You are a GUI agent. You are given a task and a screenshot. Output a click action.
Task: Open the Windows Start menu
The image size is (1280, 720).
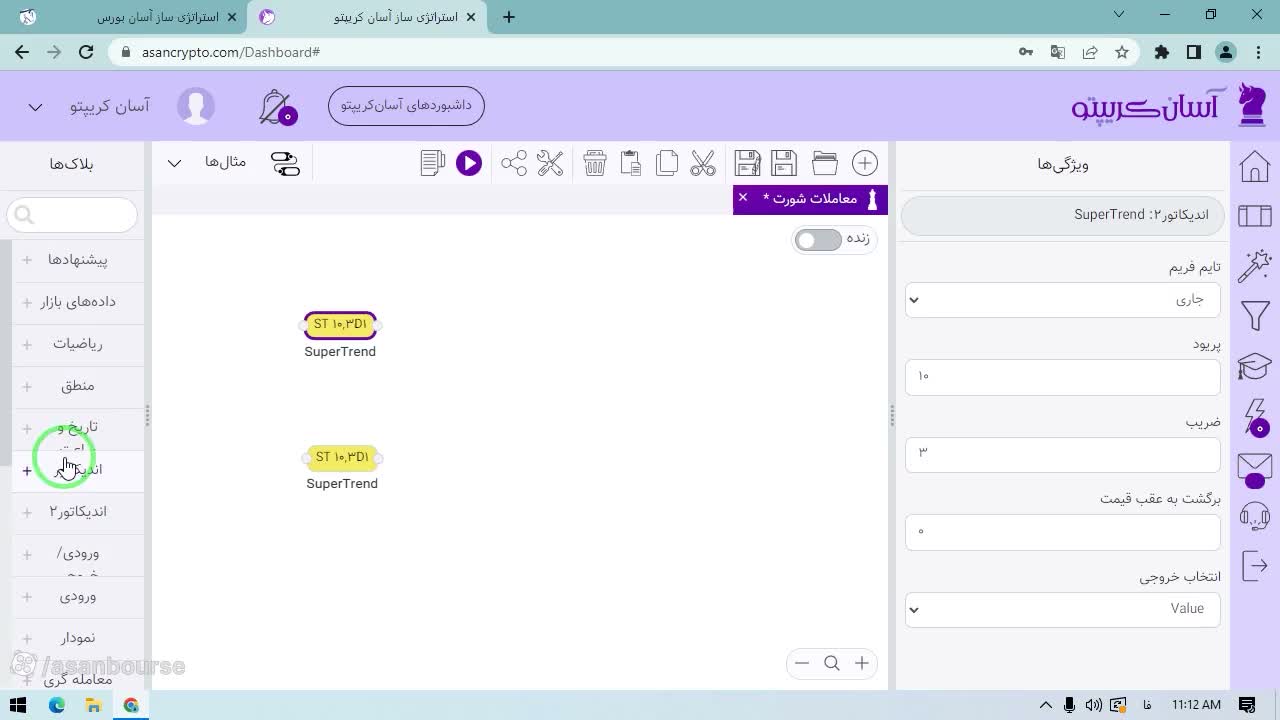tap(18, 705)
